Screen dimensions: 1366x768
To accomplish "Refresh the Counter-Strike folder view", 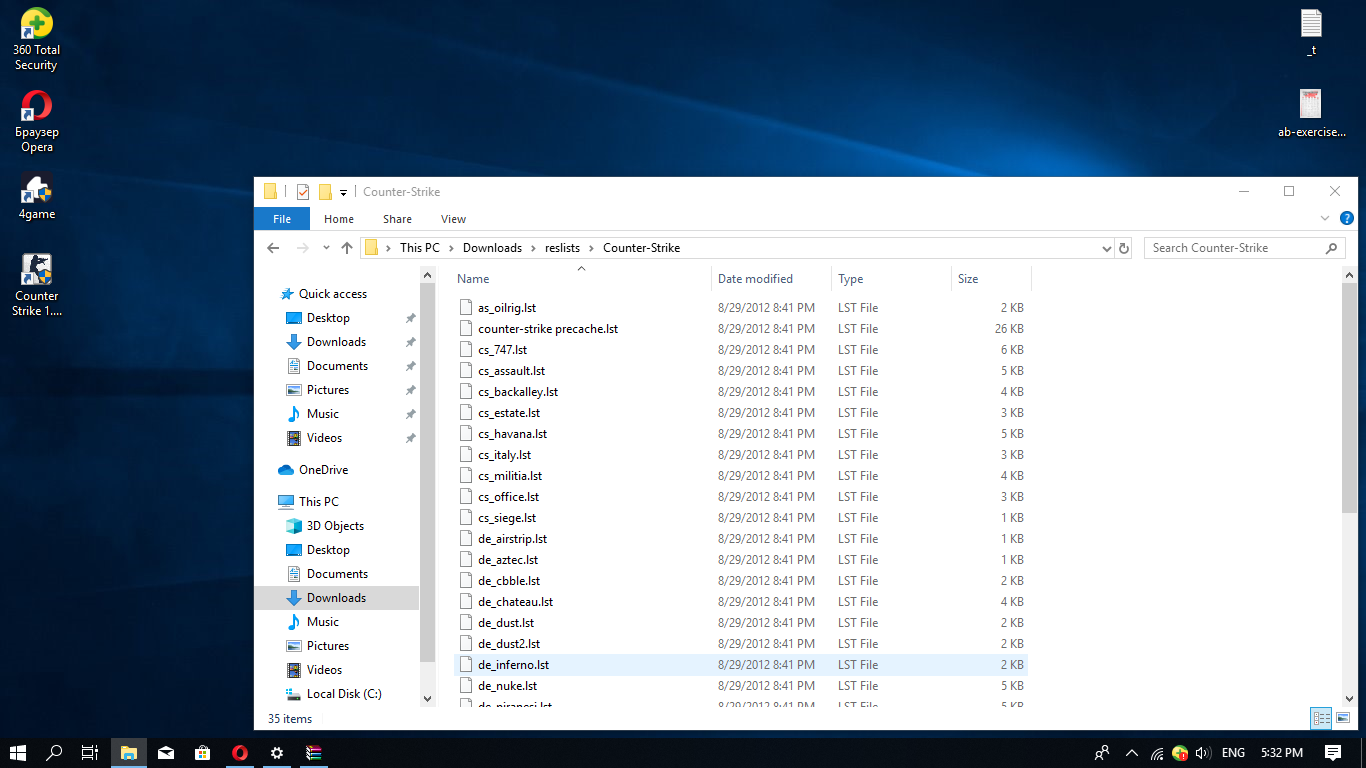I will click(1124, 248).
